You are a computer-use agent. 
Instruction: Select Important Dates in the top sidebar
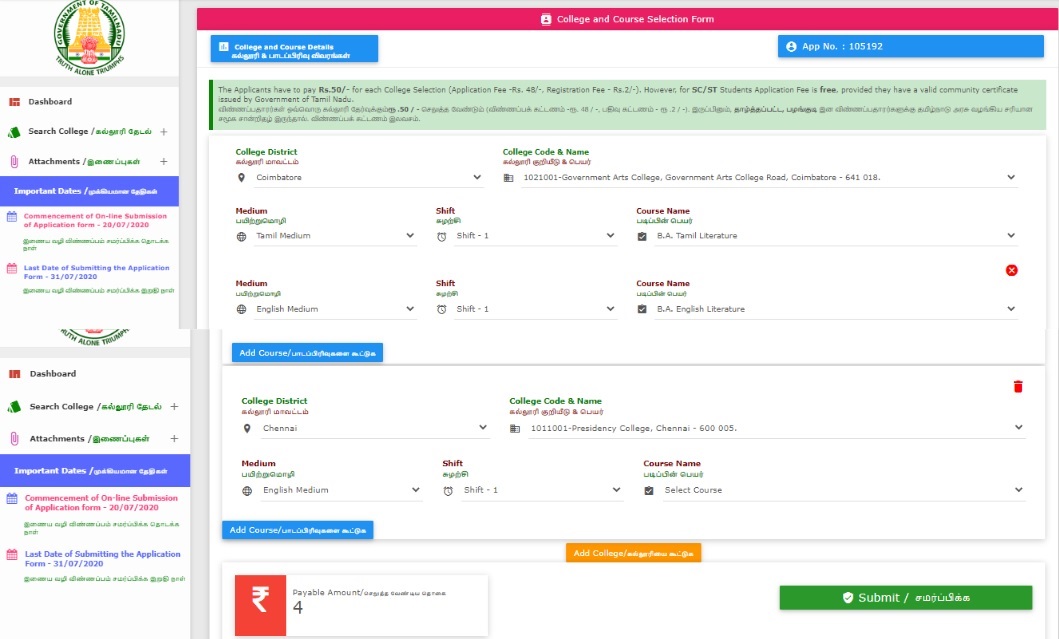(89, 191)
